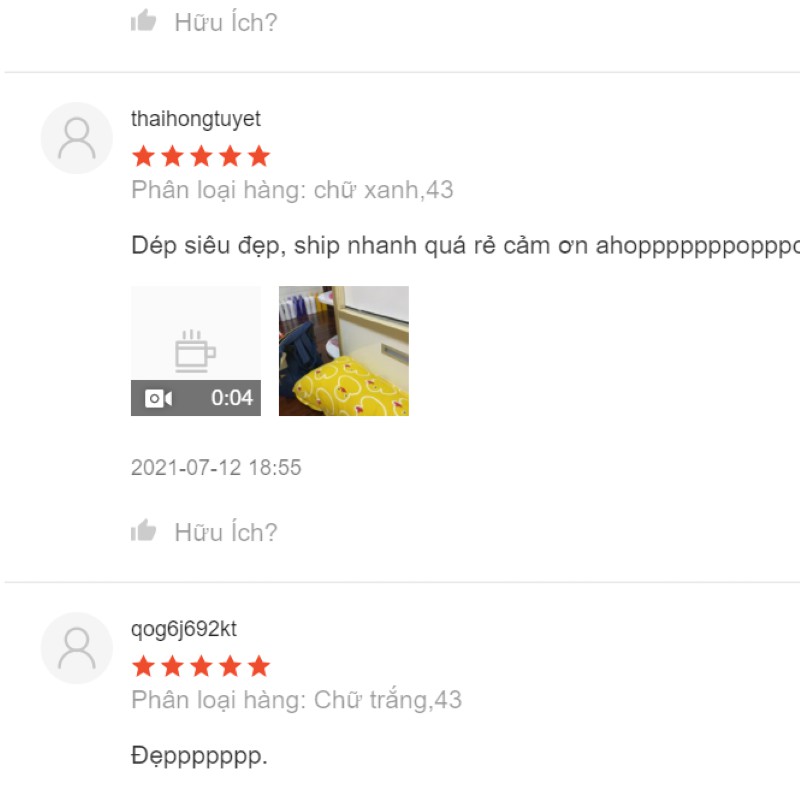Click 'Hữu Ích?' text at page top
The image size is (800, 800).
pyautogui.click(x=226, y=22)
